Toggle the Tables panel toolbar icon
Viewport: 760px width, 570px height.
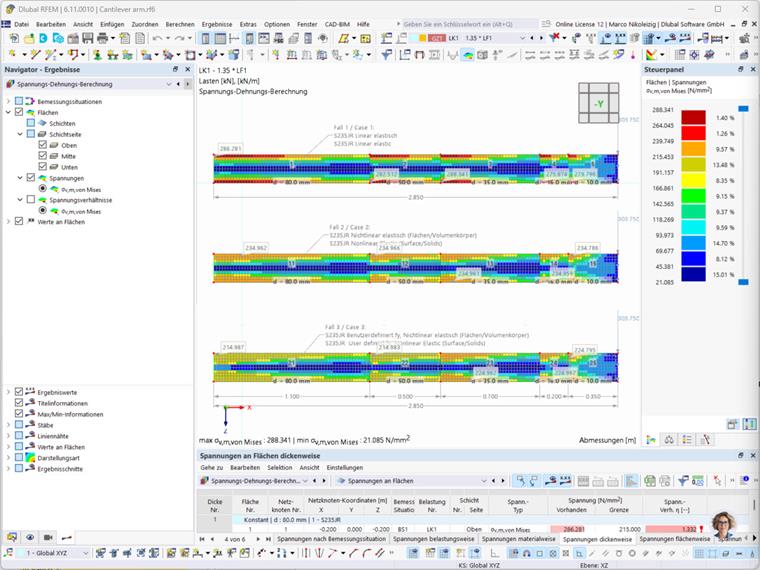tap(220, 38)
